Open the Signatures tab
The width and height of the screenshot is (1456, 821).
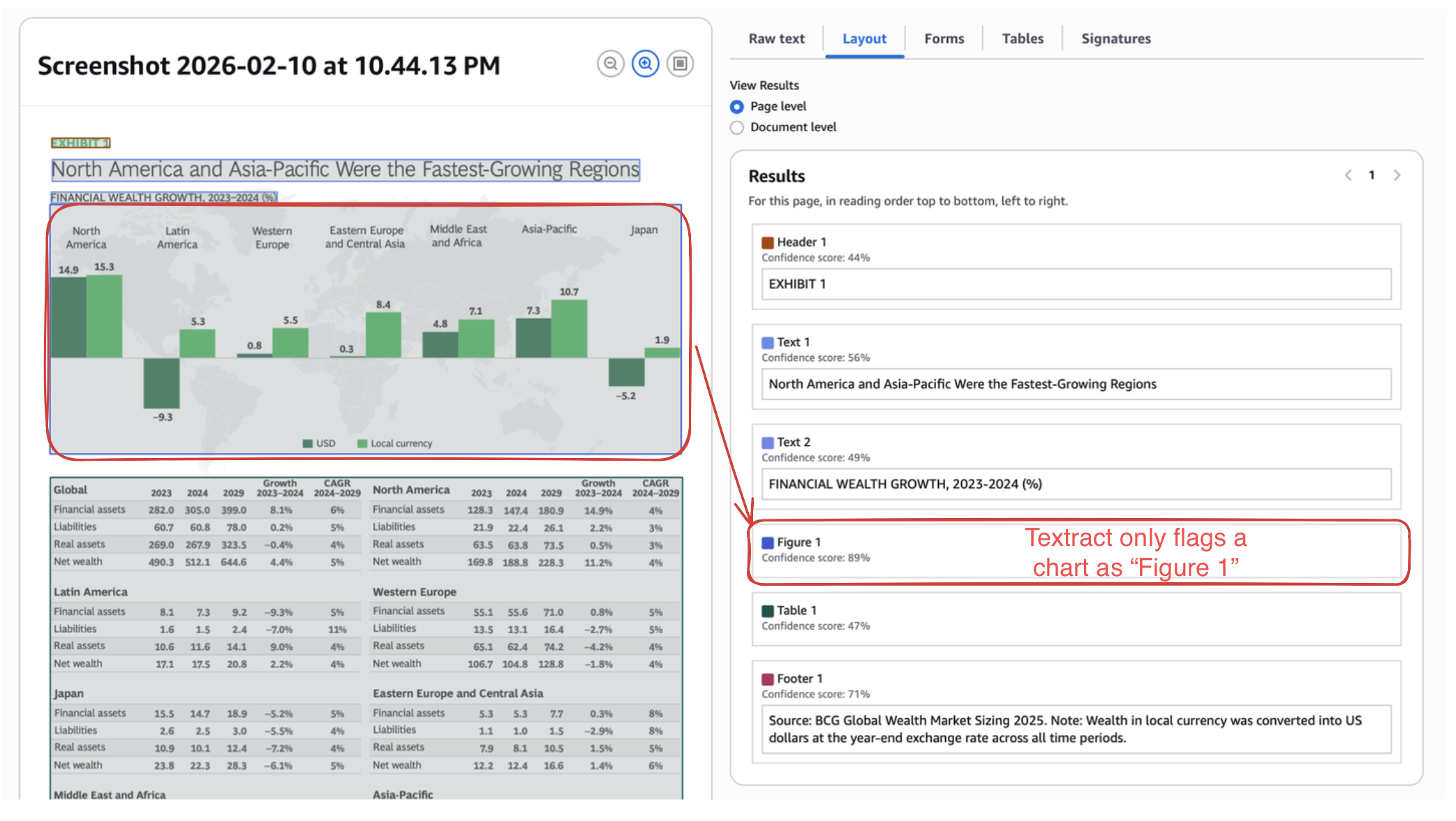1115,39
